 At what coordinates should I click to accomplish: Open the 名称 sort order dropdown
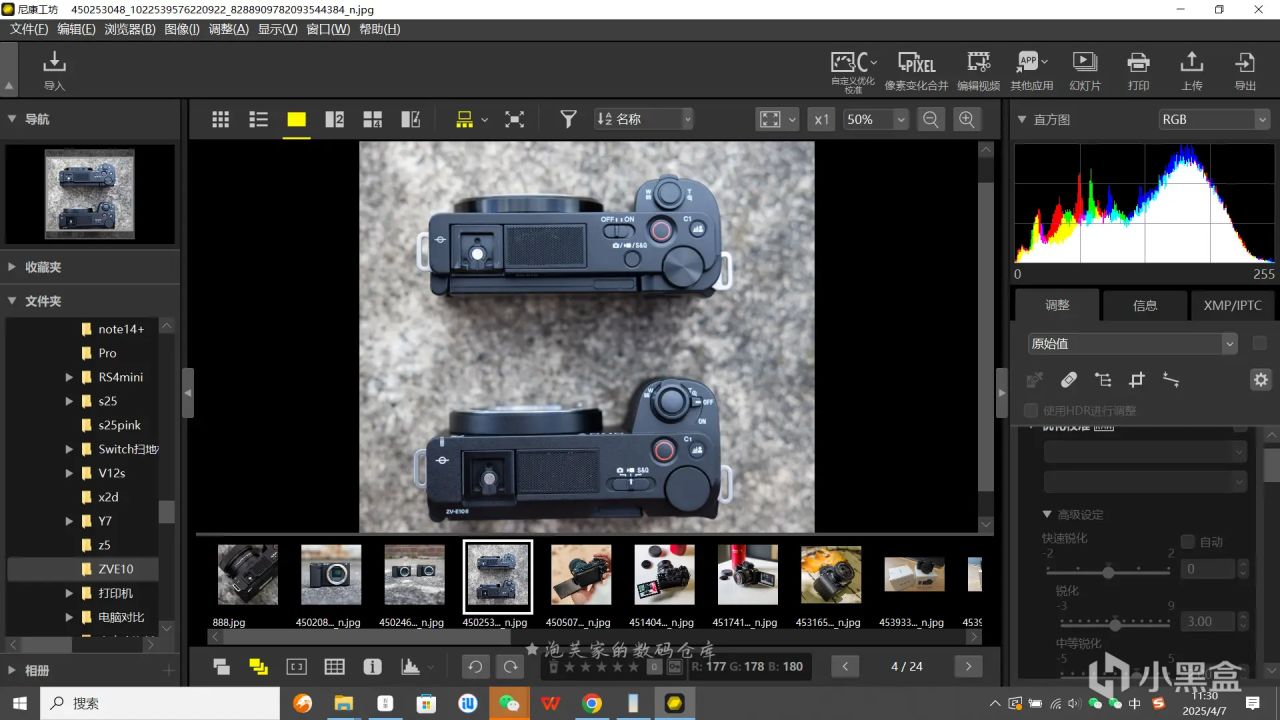pos(644,119)
